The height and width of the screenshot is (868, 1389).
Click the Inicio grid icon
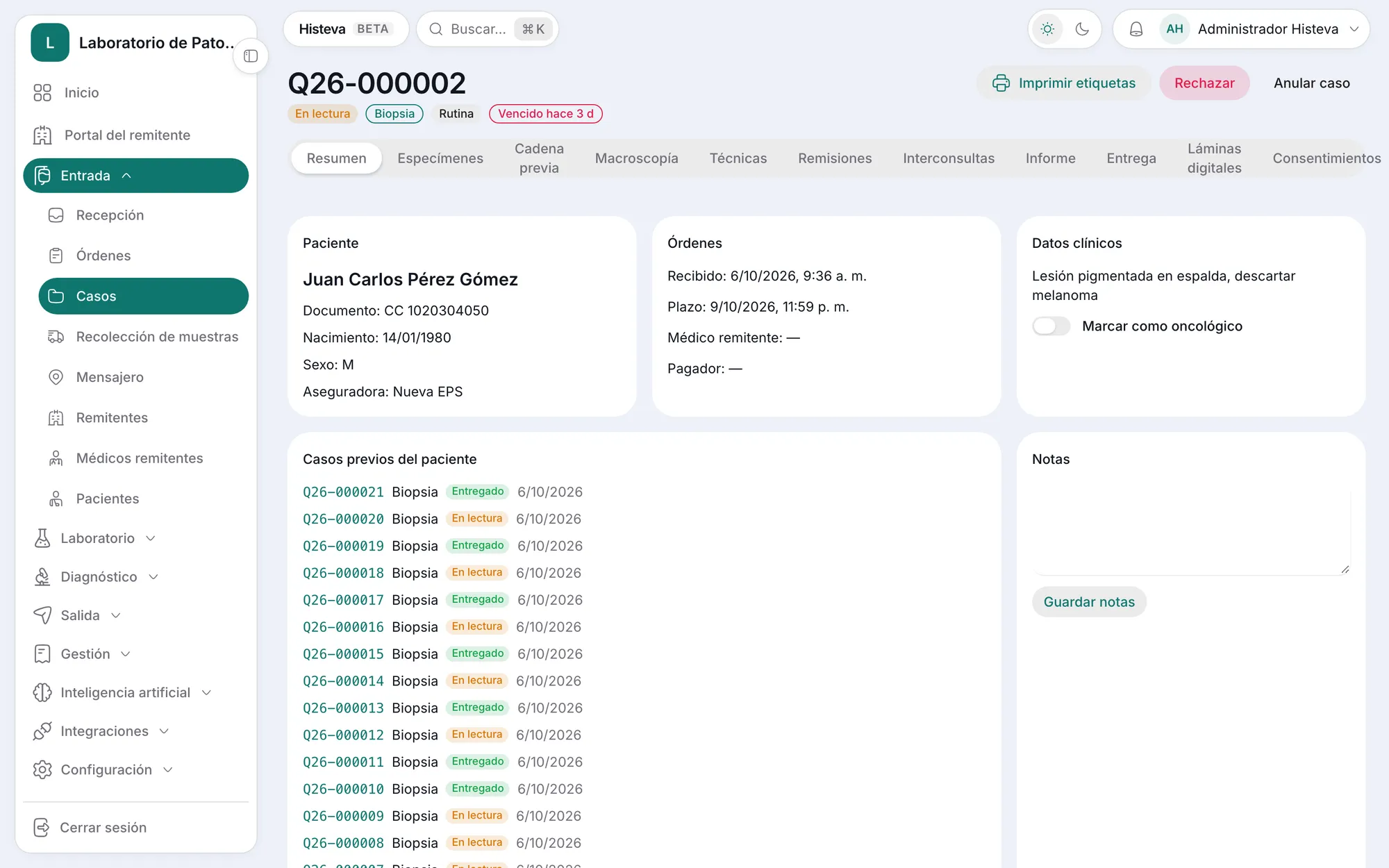click(x=42, y=92)
